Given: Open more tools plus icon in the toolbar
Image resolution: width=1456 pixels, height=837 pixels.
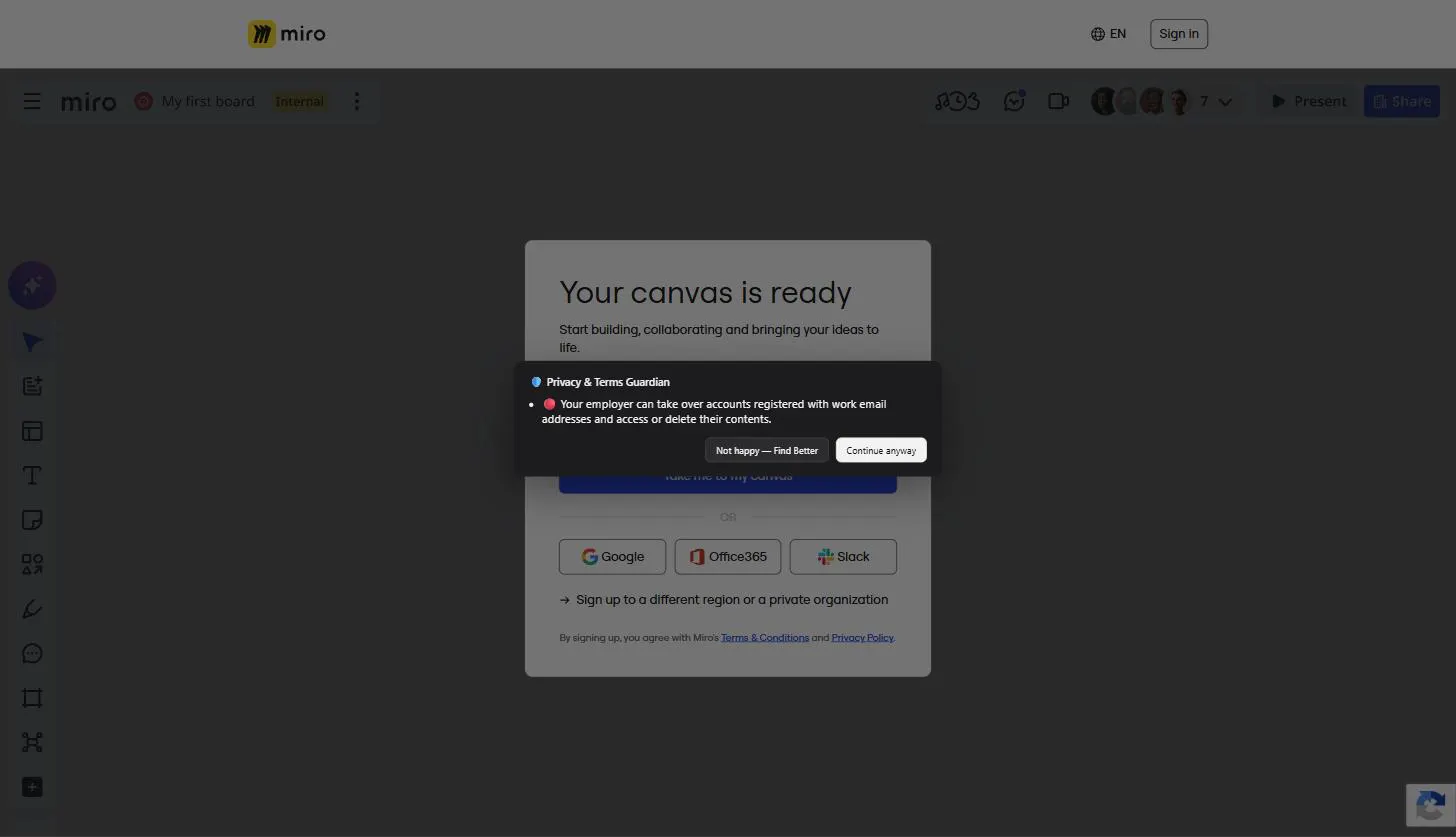Looking at the screenshot, I should (x=32, y=787).
